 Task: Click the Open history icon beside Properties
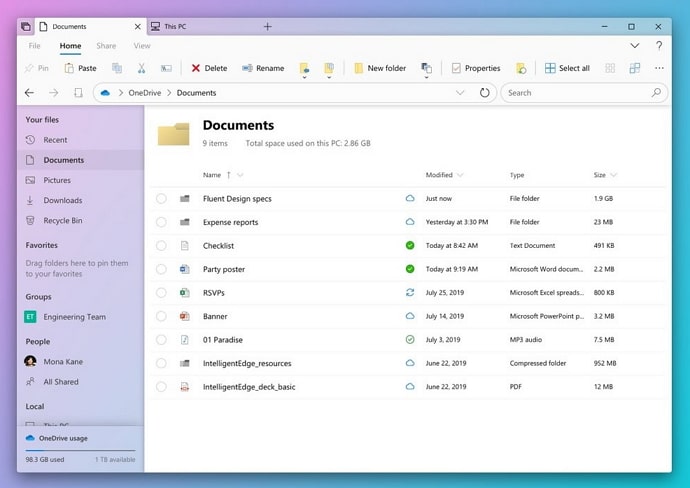(x=521, y=68)
